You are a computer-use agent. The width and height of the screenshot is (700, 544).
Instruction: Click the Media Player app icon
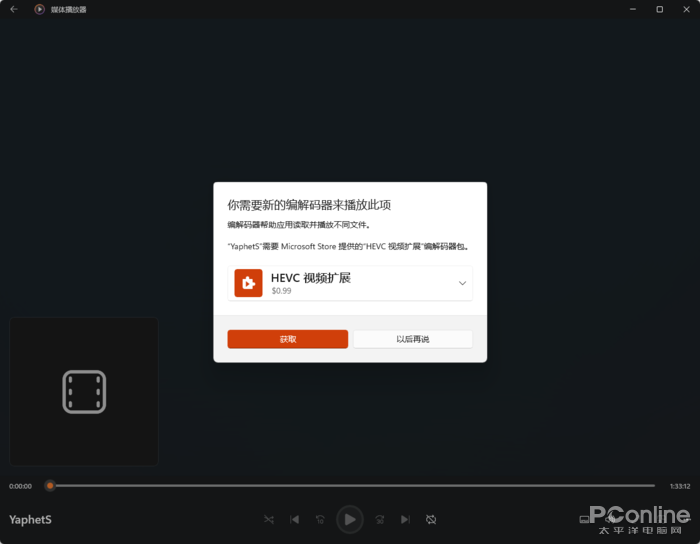(x=39, y=9)
